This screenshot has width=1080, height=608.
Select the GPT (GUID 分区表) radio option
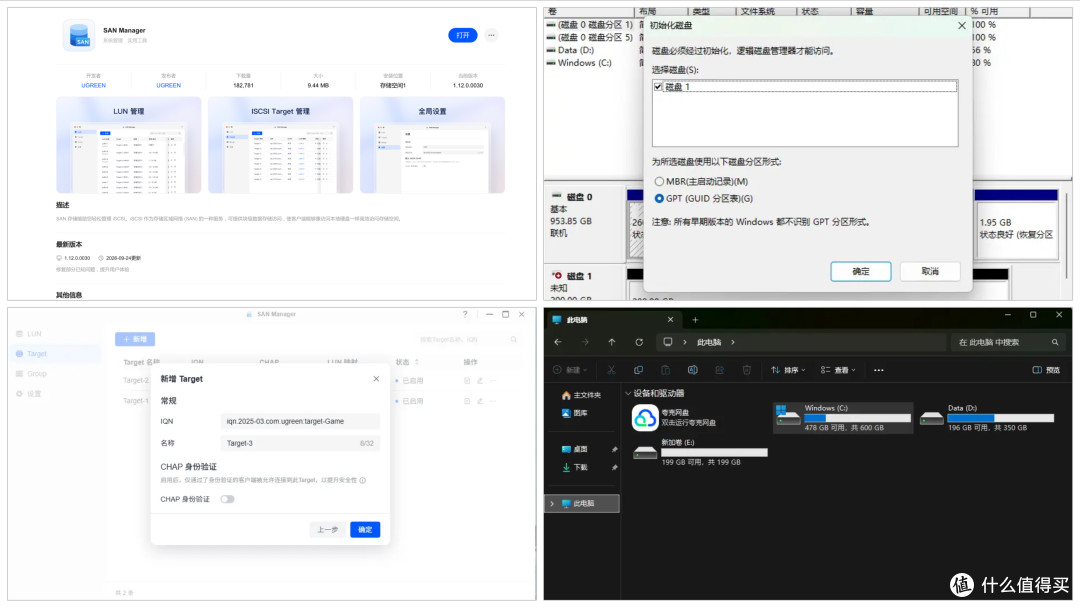(x=659, y=198)
